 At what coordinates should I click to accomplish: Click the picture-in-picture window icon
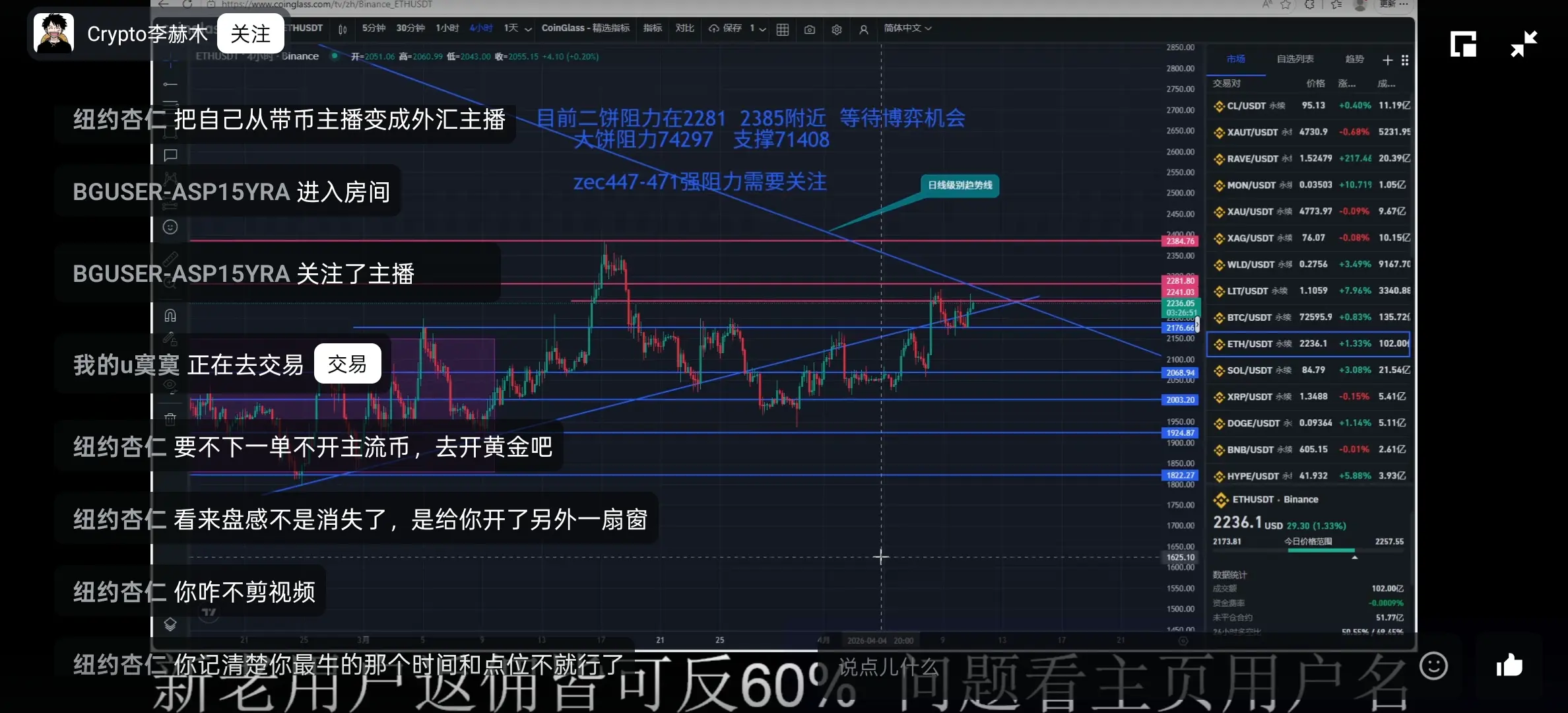coord(1463,44)
